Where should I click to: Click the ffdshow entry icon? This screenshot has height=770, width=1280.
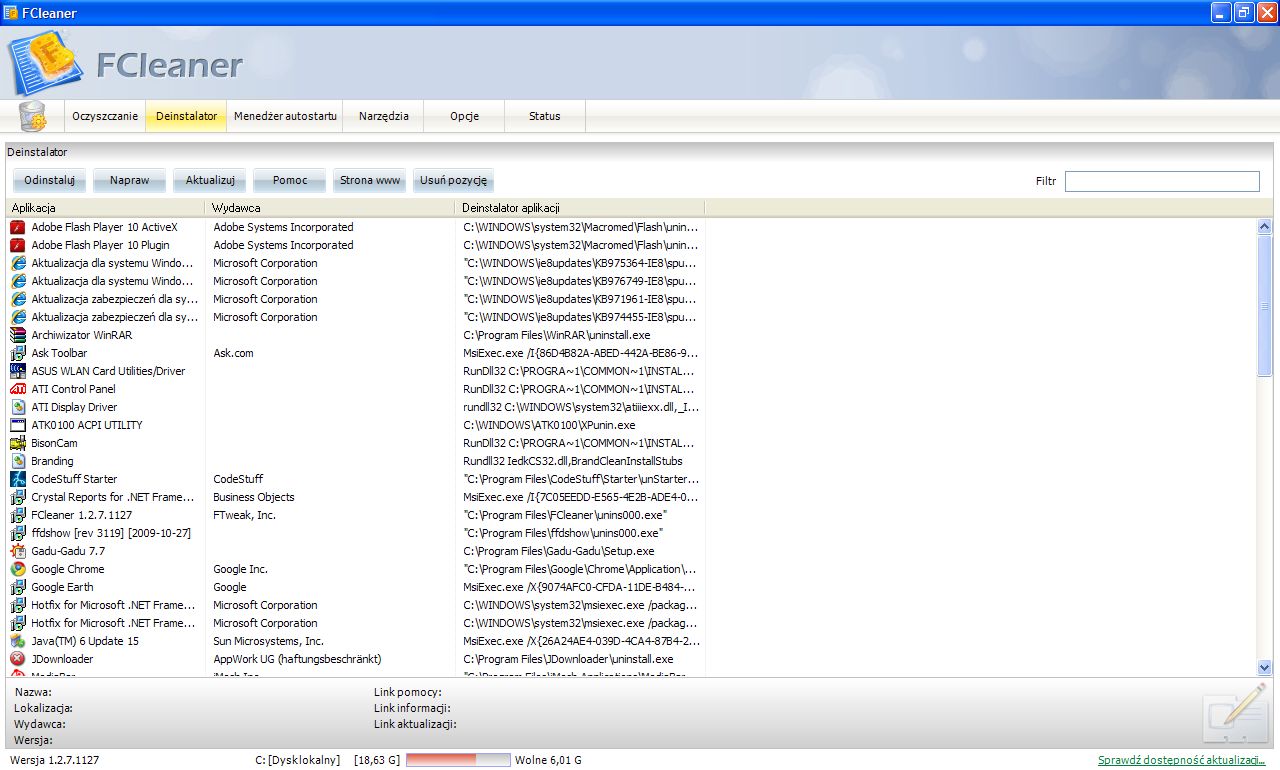coord(18,533)
